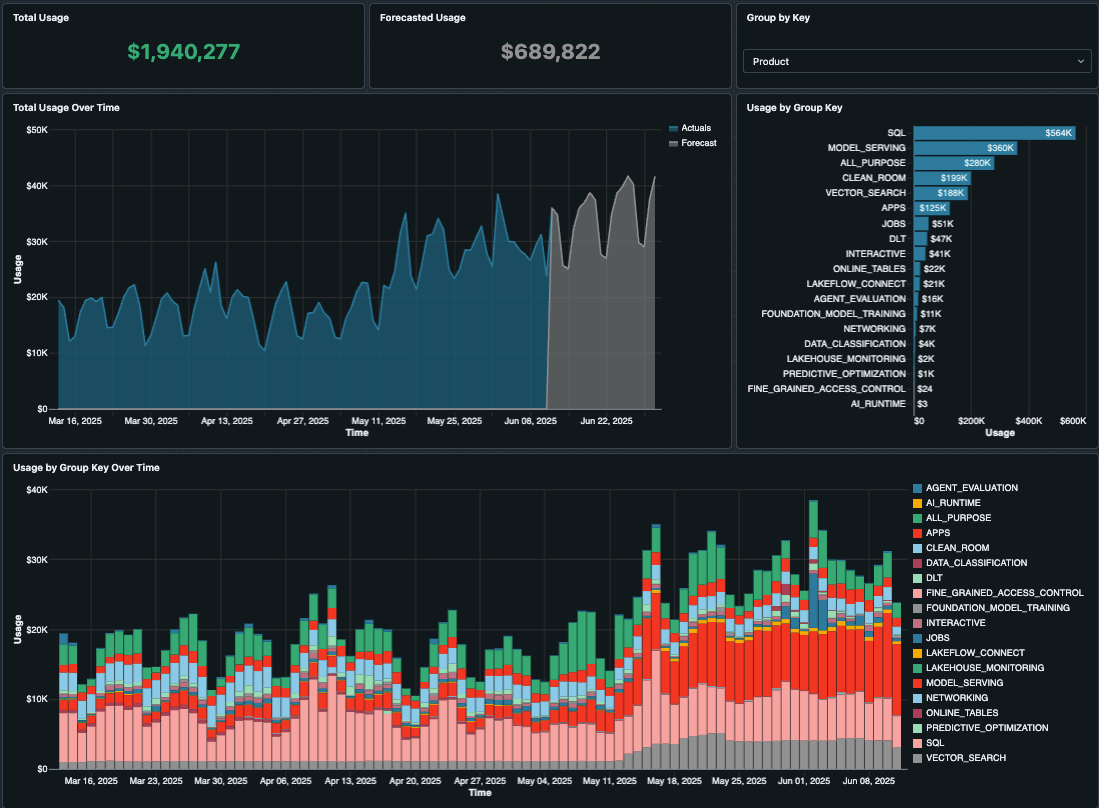Click the MODEL_SERVING legend color swatch
The image size is (1099, 808).
coord(917,683)
